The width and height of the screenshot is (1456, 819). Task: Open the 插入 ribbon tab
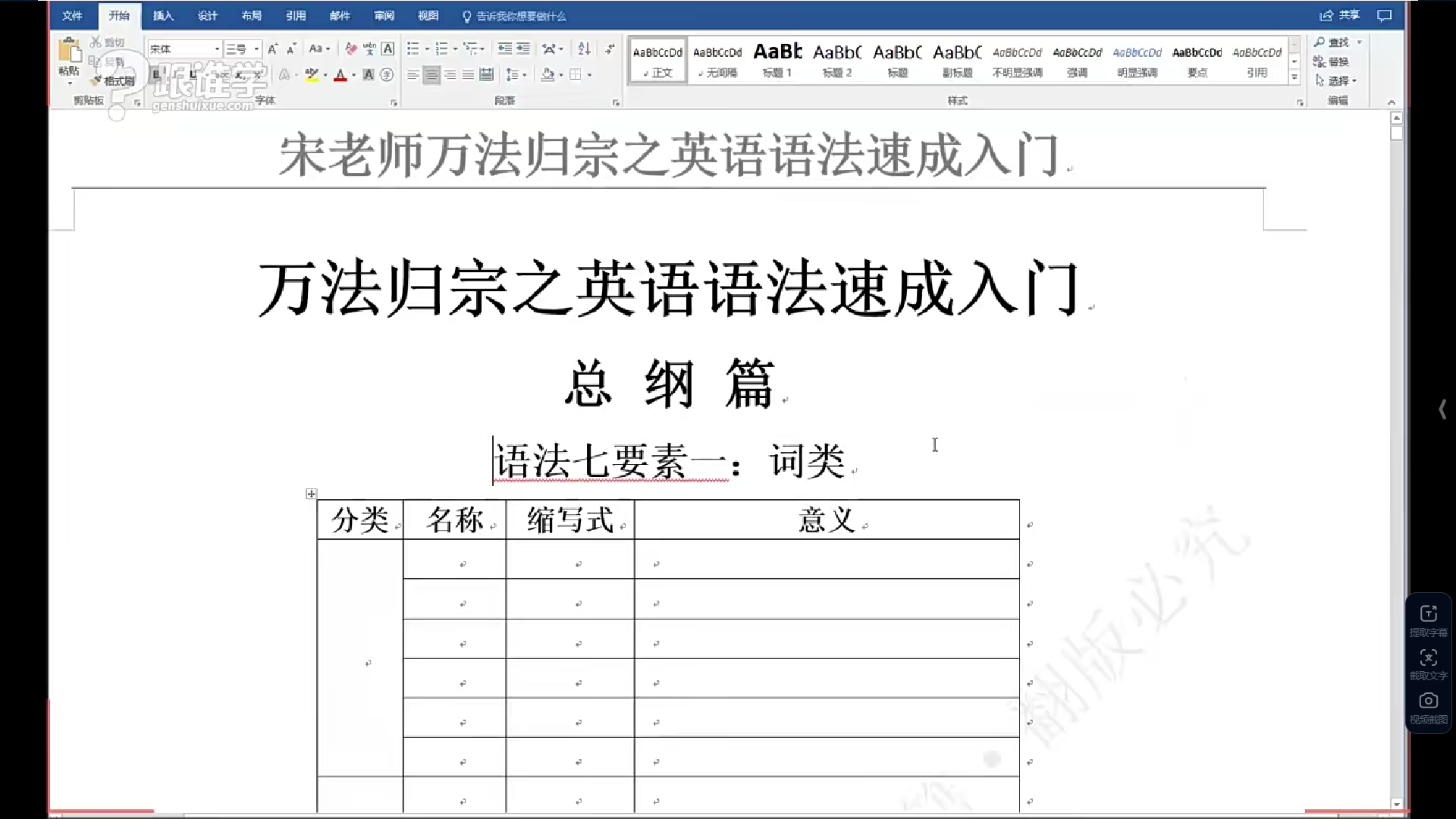[x=163, y=15]
